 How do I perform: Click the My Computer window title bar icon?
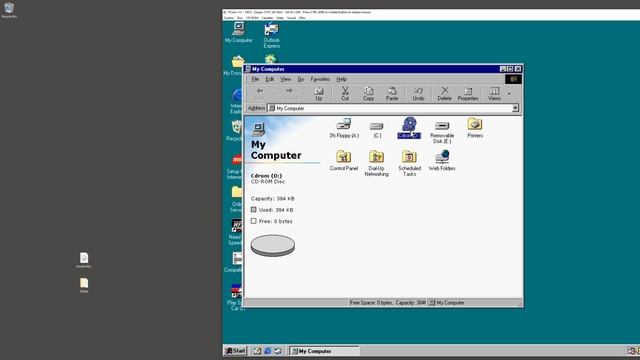click(x=248, y=69)
